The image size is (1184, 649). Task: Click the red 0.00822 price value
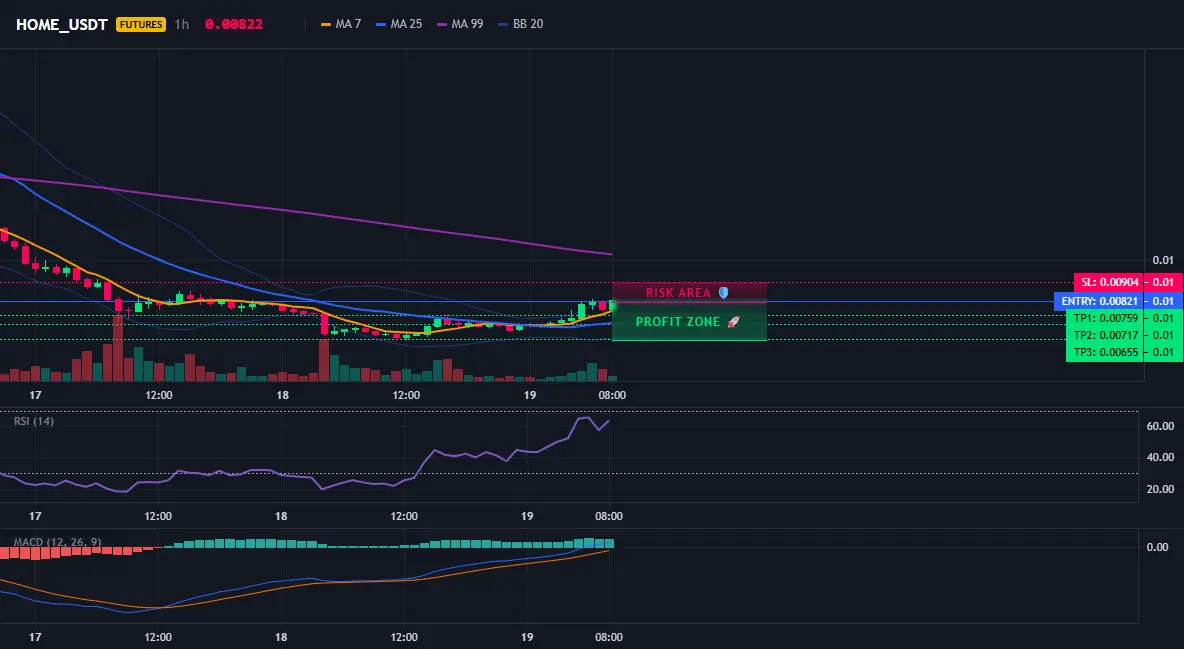(234, 24)
